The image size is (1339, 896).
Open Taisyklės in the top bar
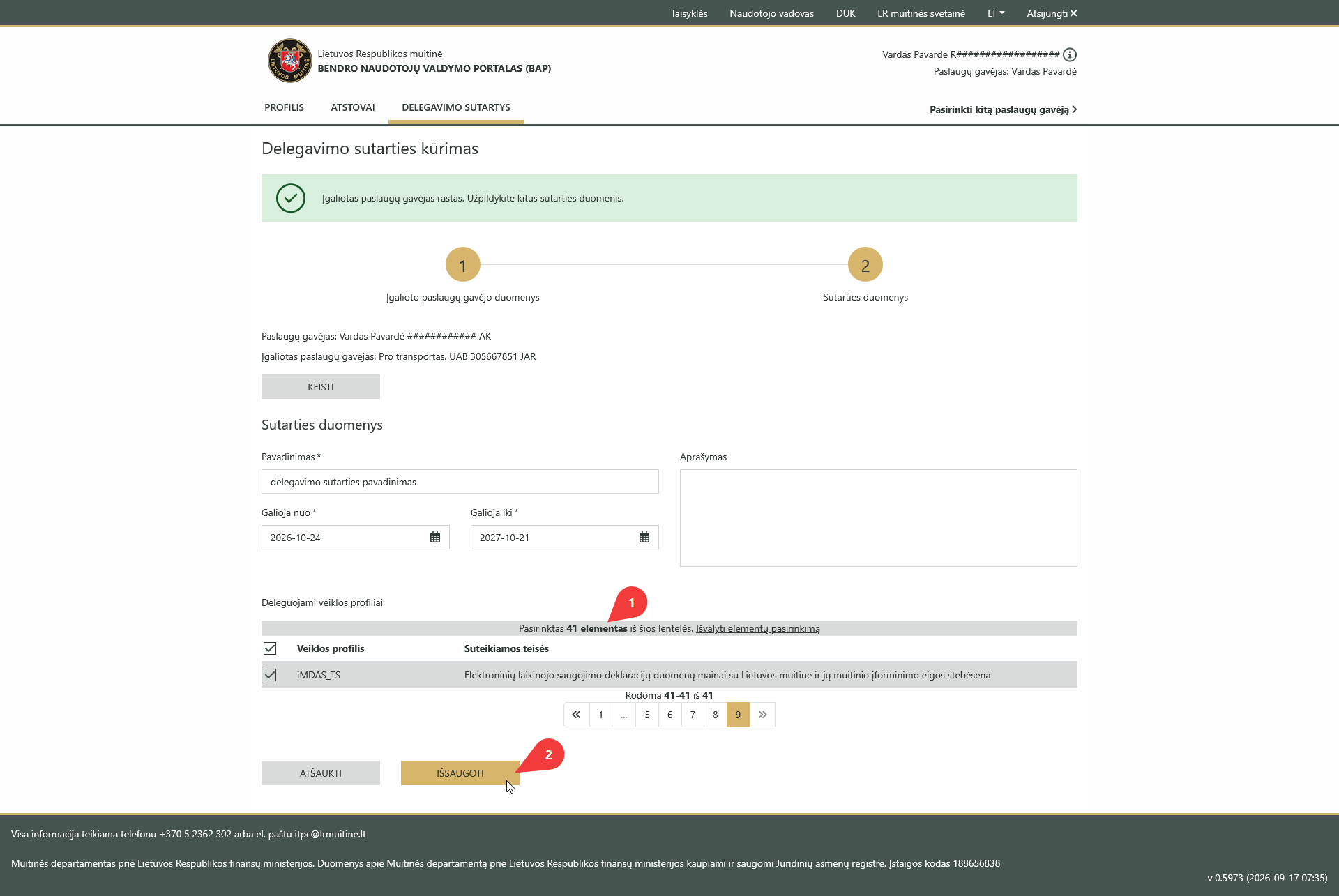[x=689, y=13]
